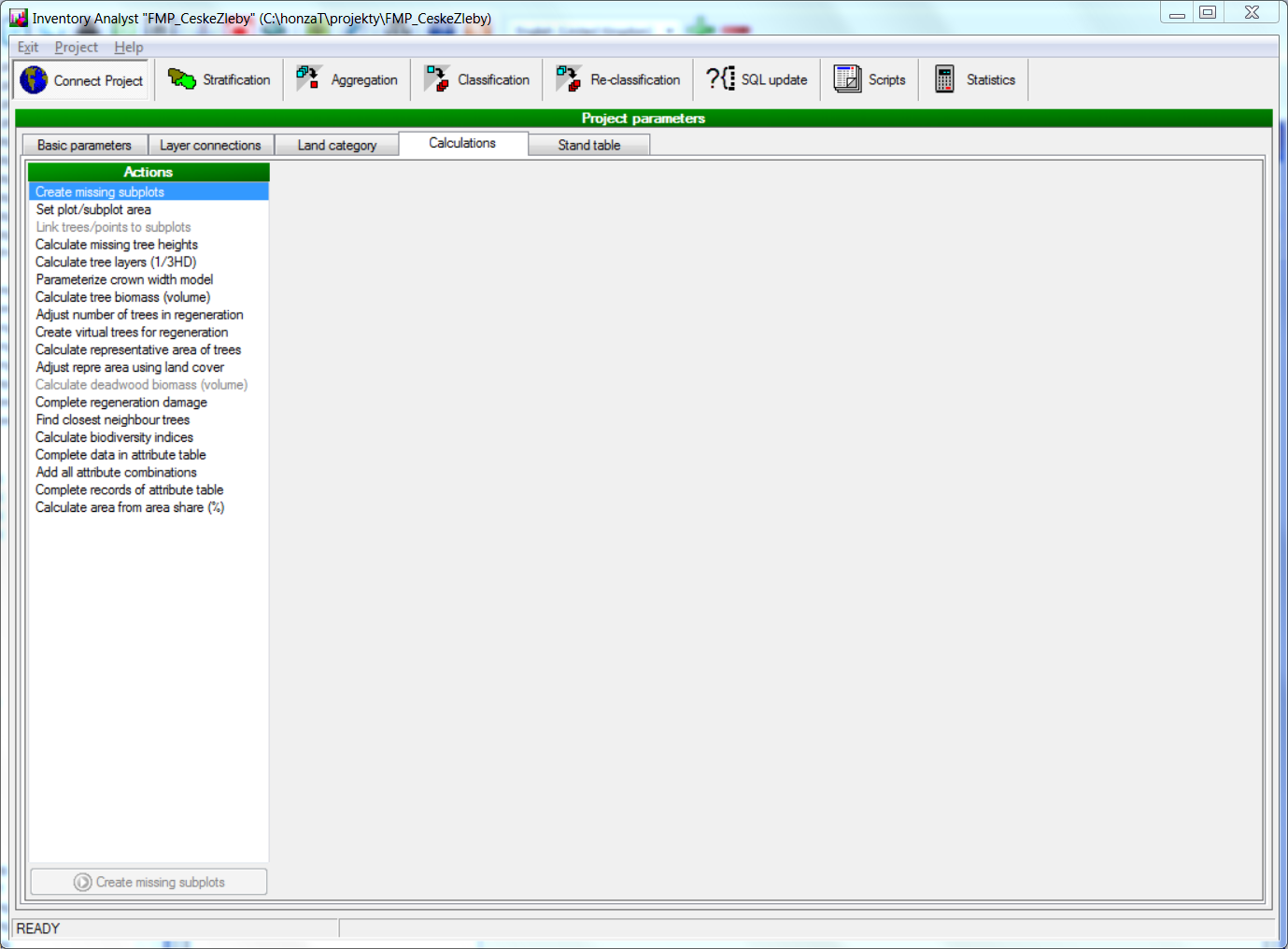
Task: Select Calculate biodiversity indices in list
Action: tap(114, 437)
